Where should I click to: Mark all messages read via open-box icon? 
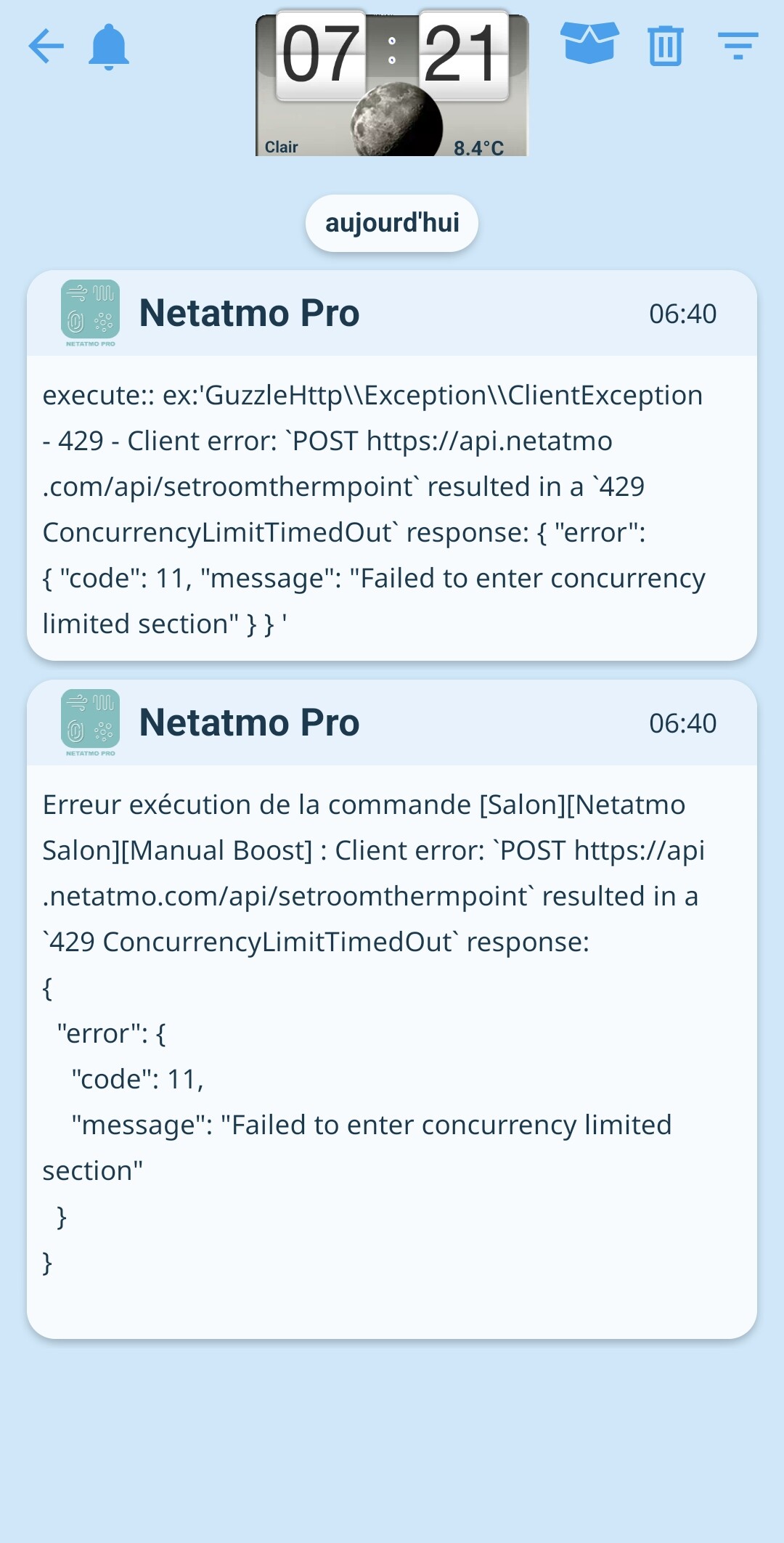point(589,44)
